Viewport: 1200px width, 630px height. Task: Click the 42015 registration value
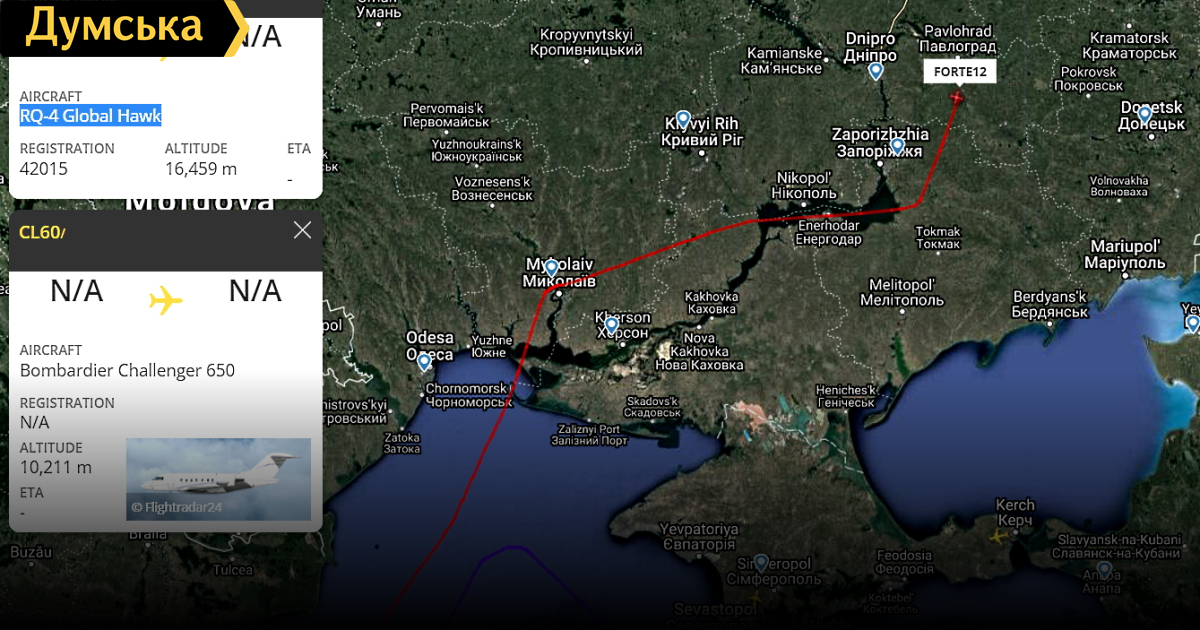tap(44, 169)
